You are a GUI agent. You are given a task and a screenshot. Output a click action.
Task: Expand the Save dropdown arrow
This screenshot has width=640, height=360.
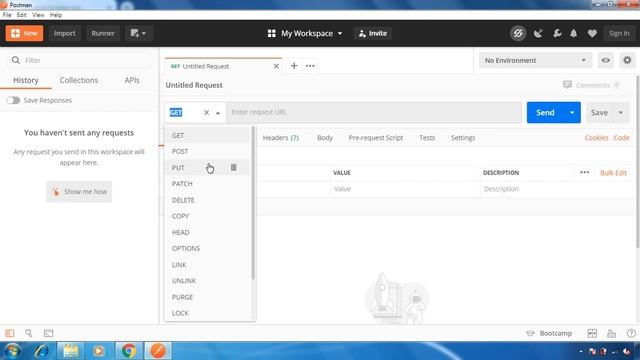click(620, 113)
